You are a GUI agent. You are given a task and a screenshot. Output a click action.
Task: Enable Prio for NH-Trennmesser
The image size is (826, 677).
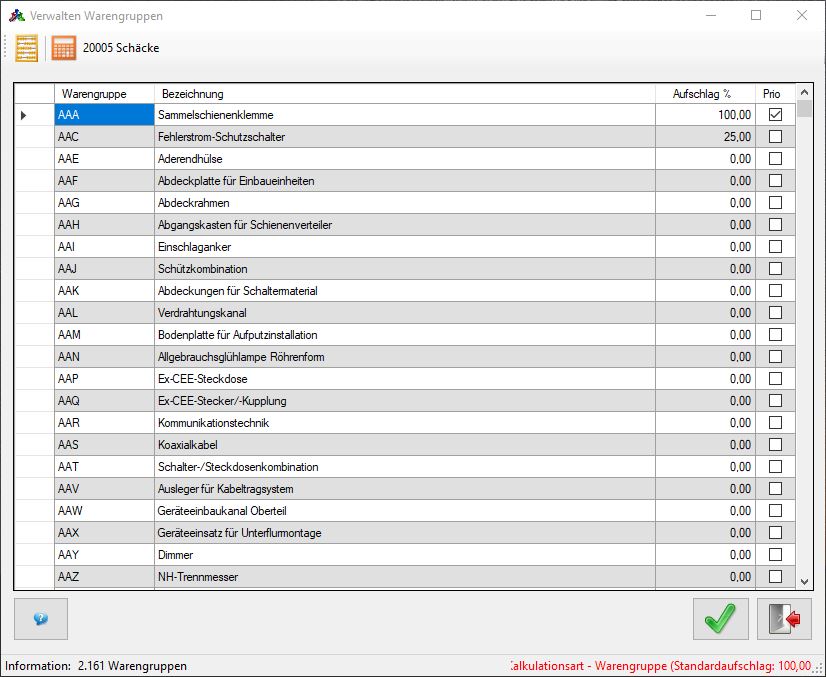(x=775, y=577)
